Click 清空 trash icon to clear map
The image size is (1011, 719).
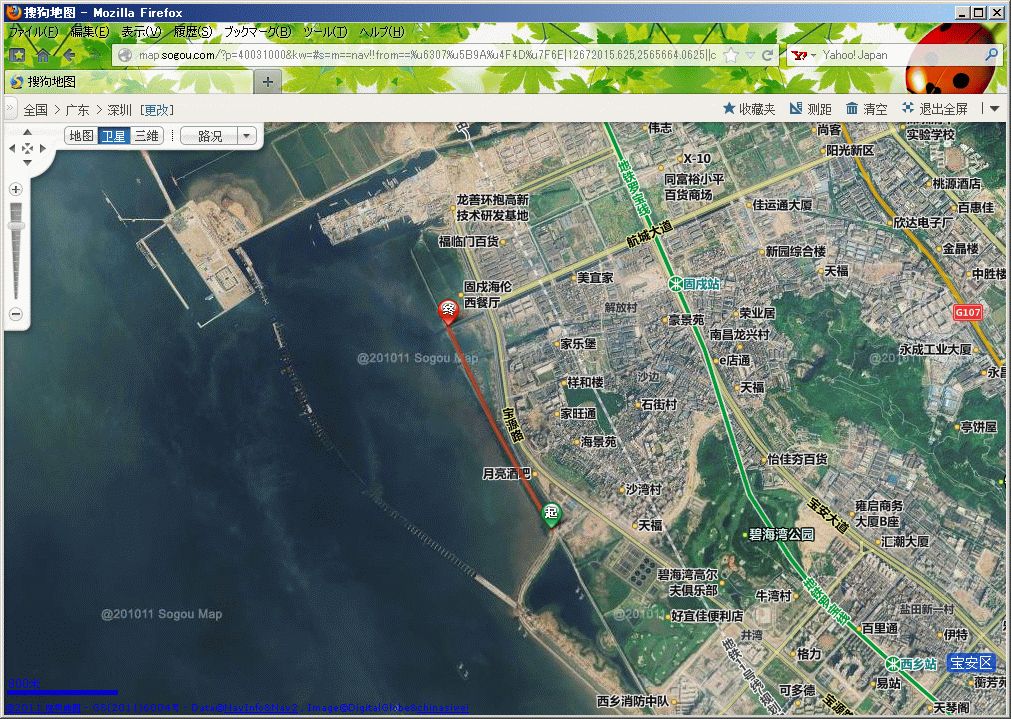click(866, 109)
